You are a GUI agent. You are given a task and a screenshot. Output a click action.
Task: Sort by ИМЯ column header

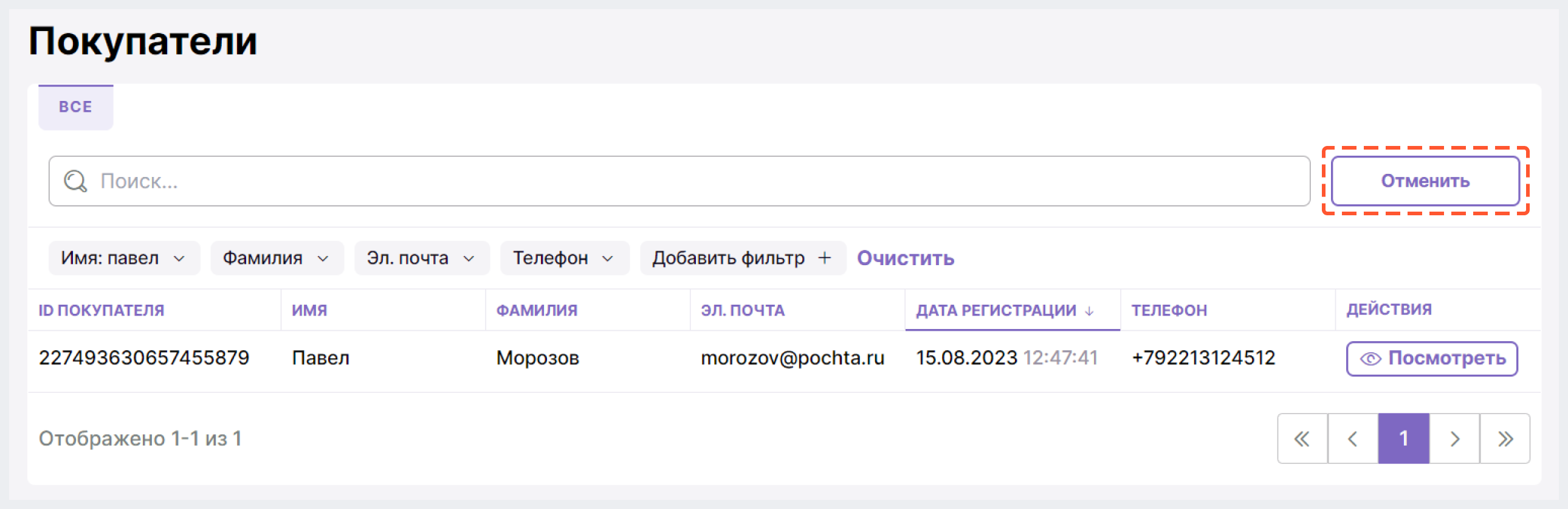tap(309, 311)
